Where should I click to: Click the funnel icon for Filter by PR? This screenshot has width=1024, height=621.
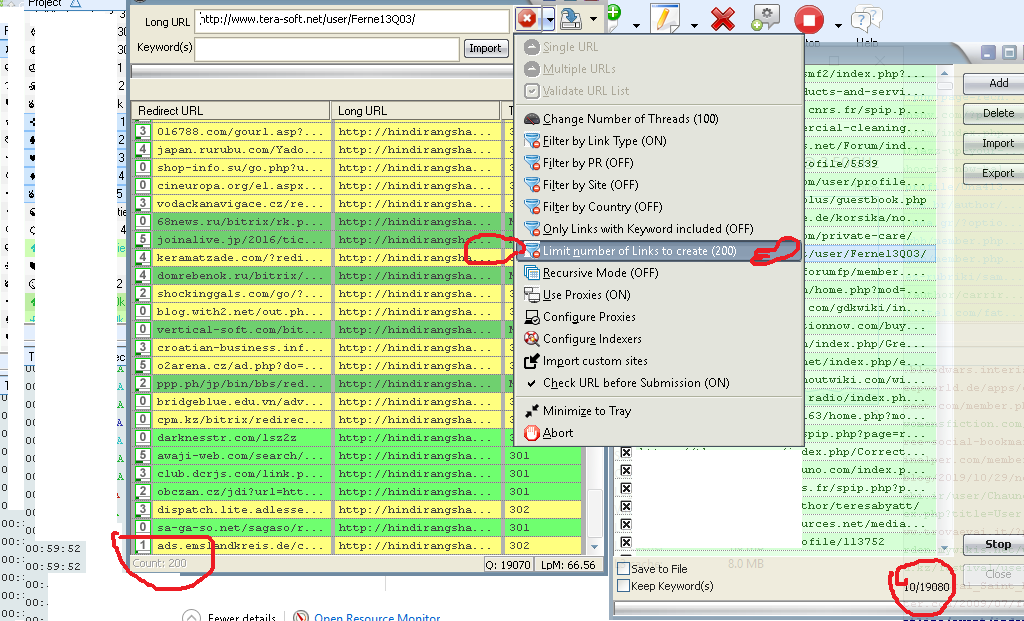532,163
